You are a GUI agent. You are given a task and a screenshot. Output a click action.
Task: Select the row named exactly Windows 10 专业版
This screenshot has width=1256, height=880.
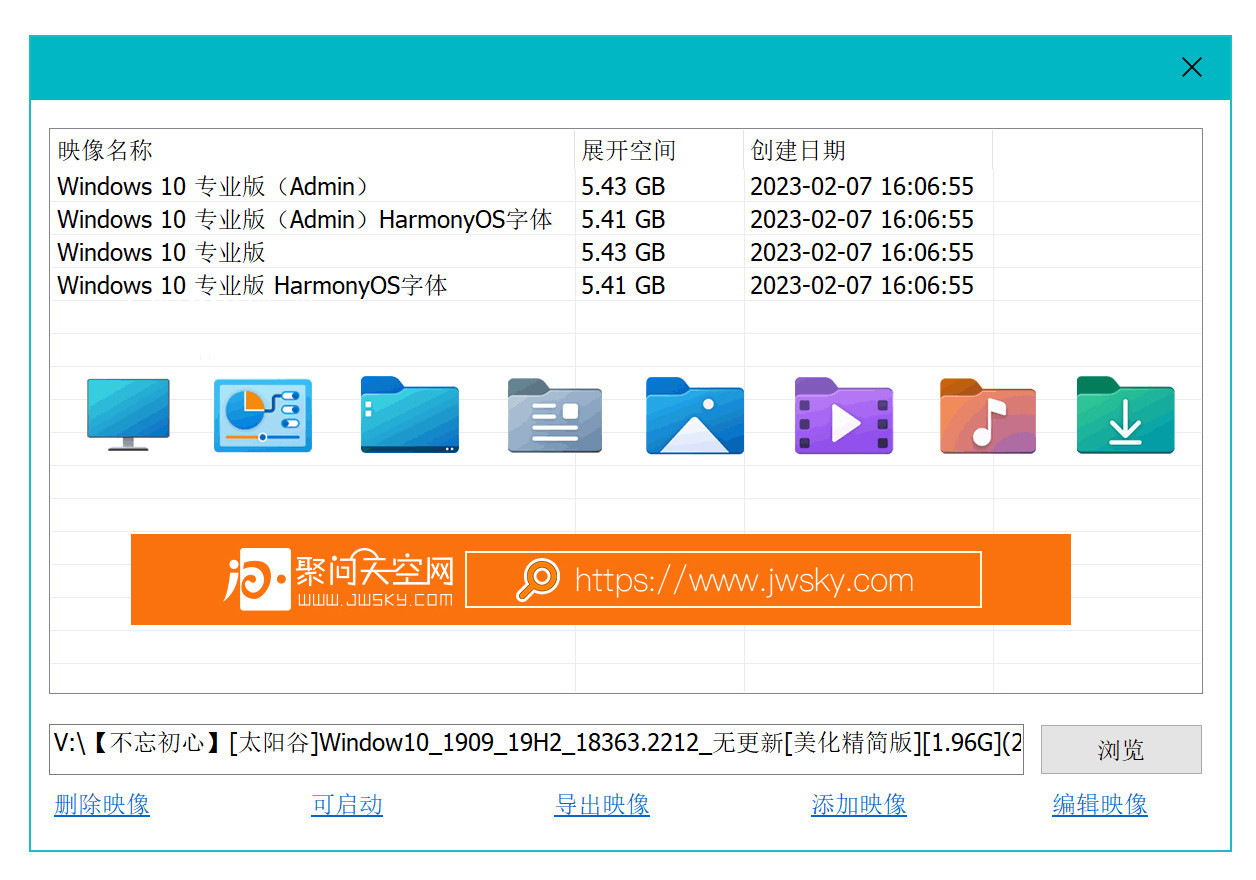pos(626,252)
